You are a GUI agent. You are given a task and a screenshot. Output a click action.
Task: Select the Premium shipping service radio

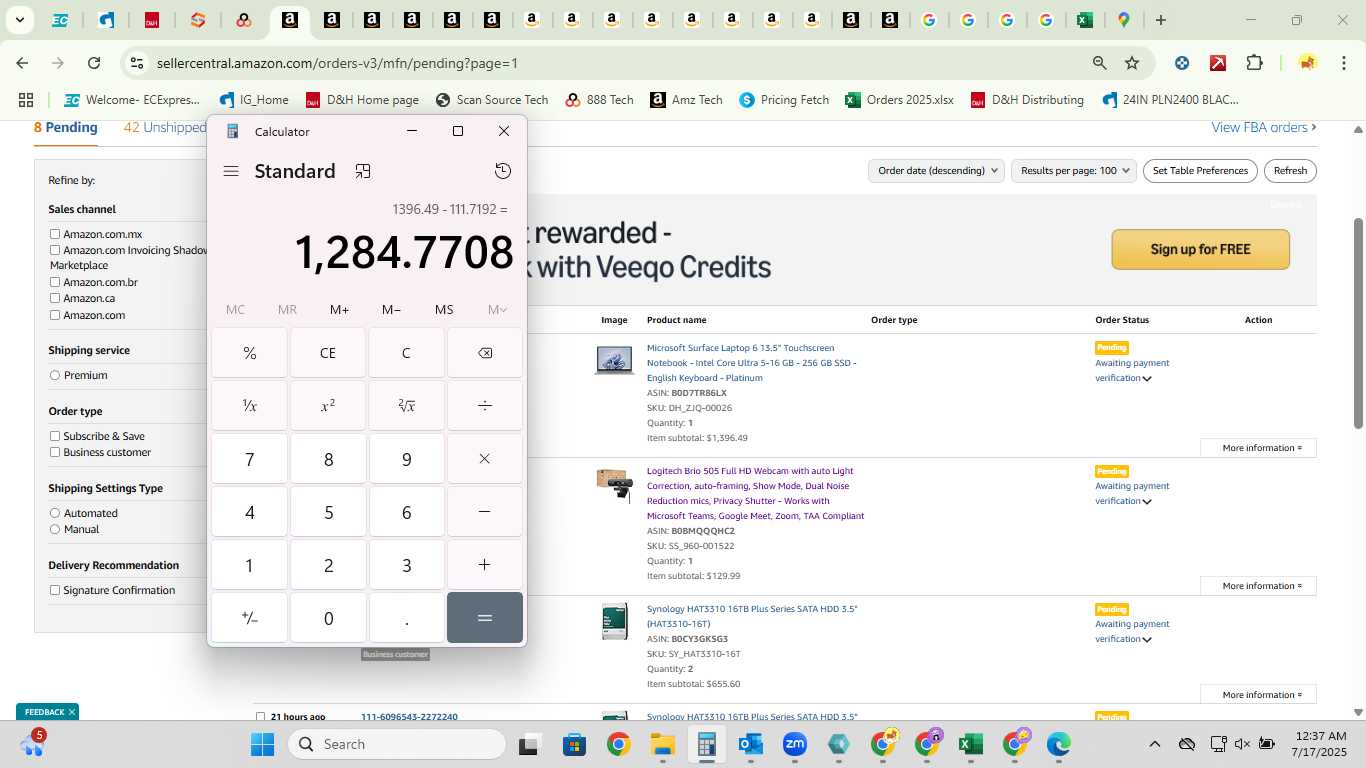[x=55, y=375]
